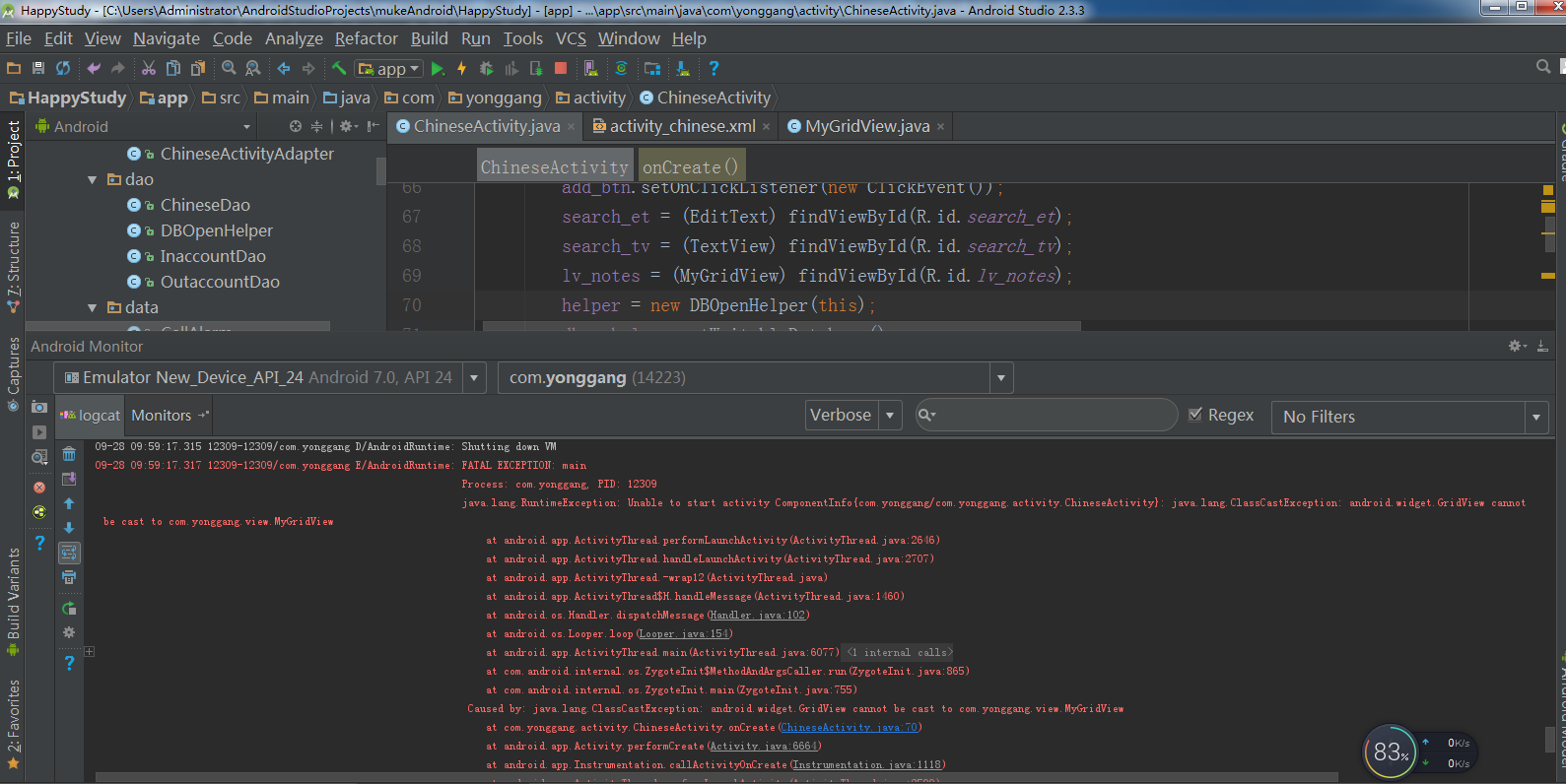Open the Project Structure icon
The height and width of the screenshot is (784, 1566).
pyautogui.click(x=652, y=68)
